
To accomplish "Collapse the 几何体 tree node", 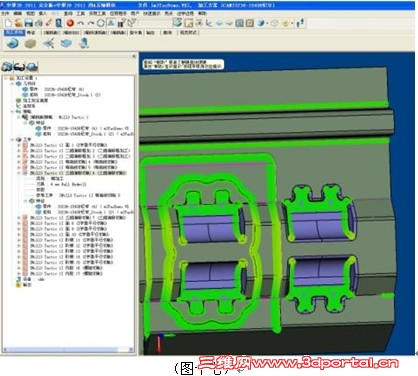I will [12, 83].
